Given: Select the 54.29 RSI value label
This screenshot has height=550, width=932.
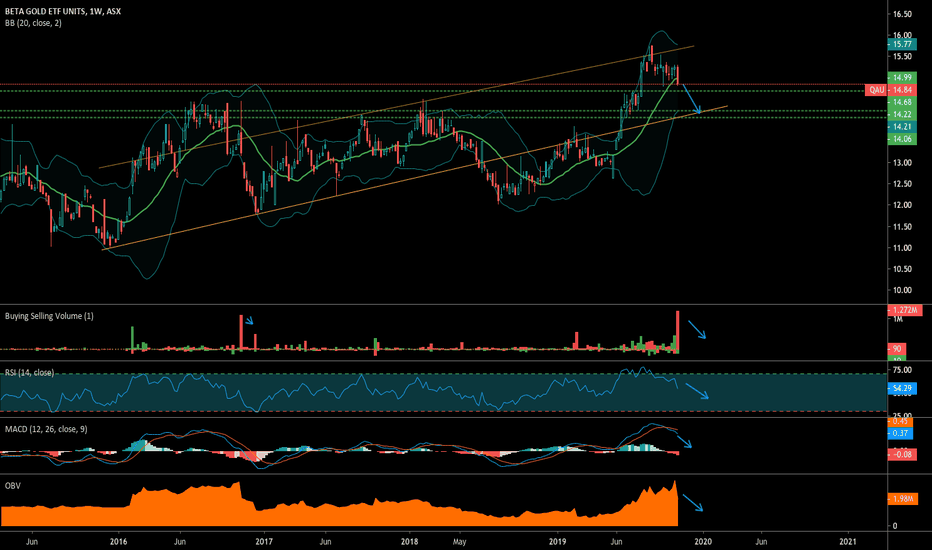Looking at the screenshot, I should (902, 388).
